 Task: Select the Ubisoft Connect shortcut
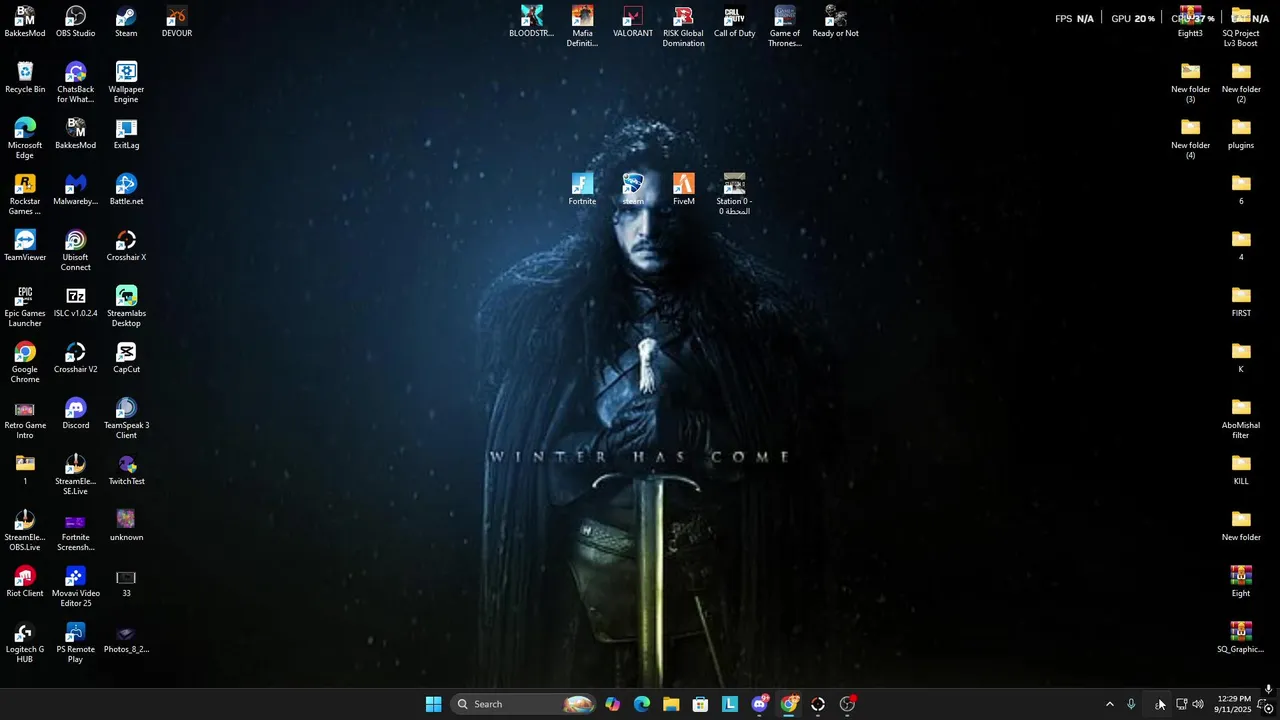point(75,251)
